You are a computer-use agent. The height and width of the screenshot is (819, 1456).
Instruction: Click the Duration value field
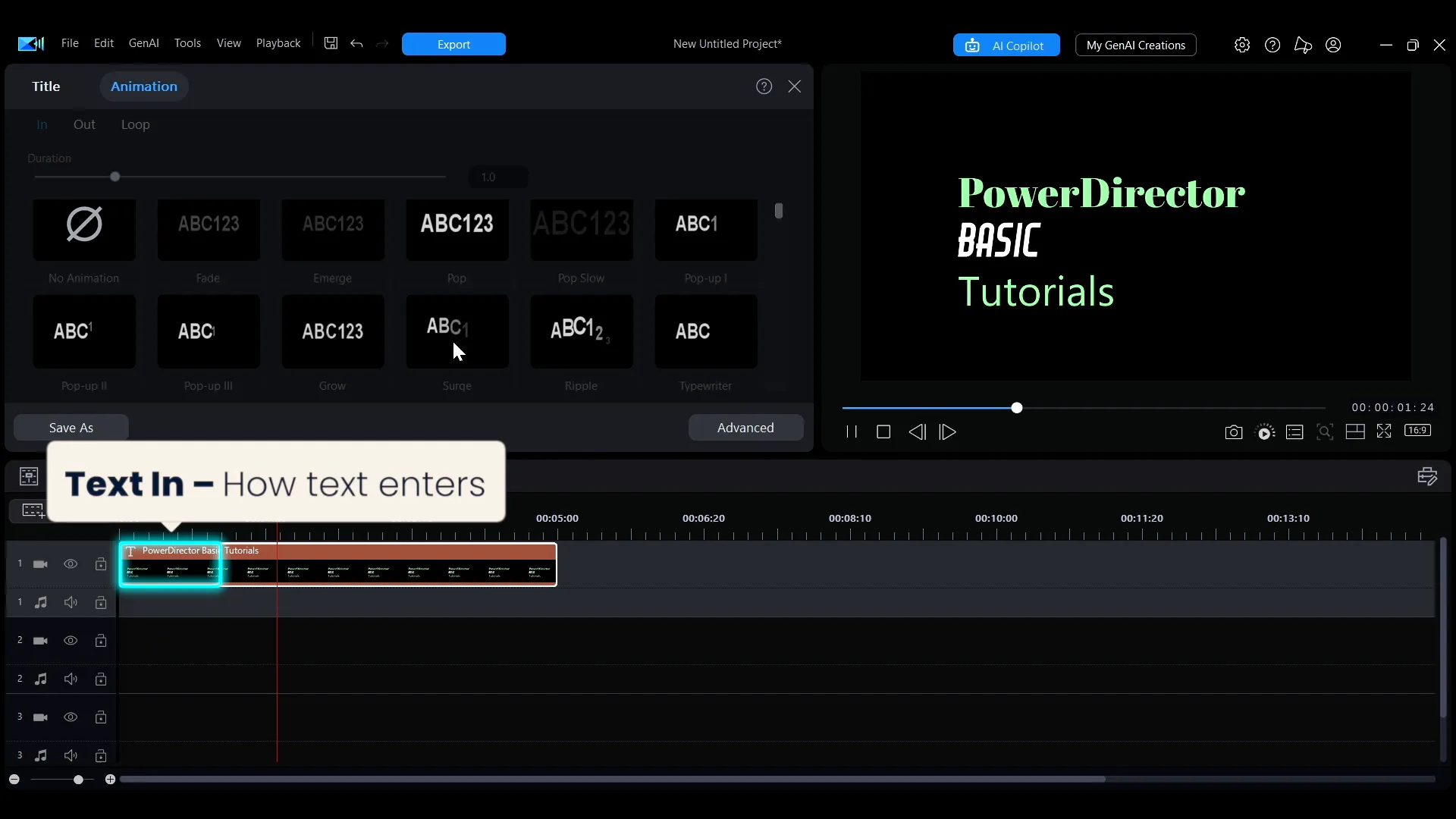pos(498,177)
